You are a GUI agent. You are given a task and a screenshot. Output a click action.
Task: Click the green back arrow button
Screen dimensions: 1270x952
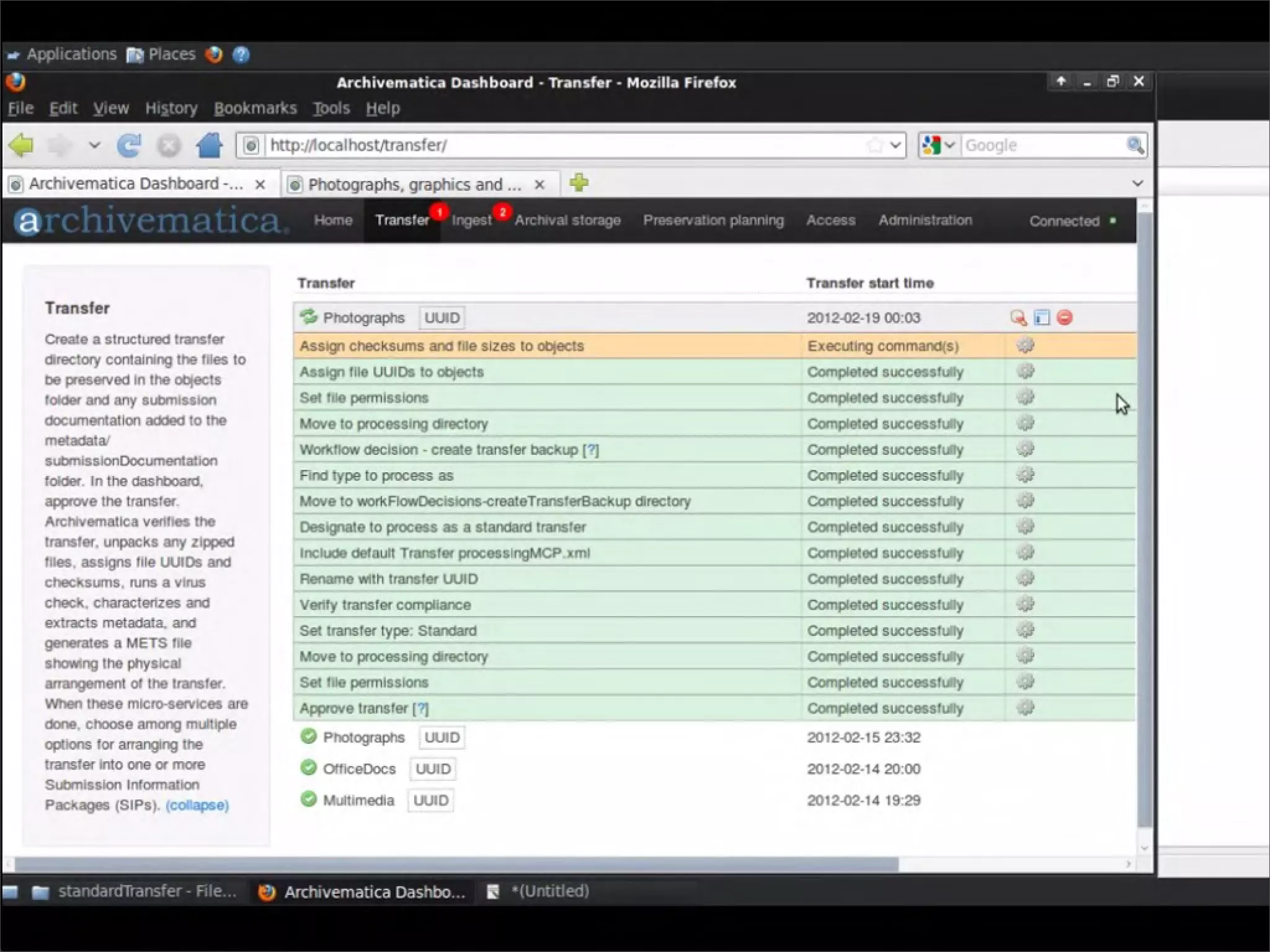22,146
